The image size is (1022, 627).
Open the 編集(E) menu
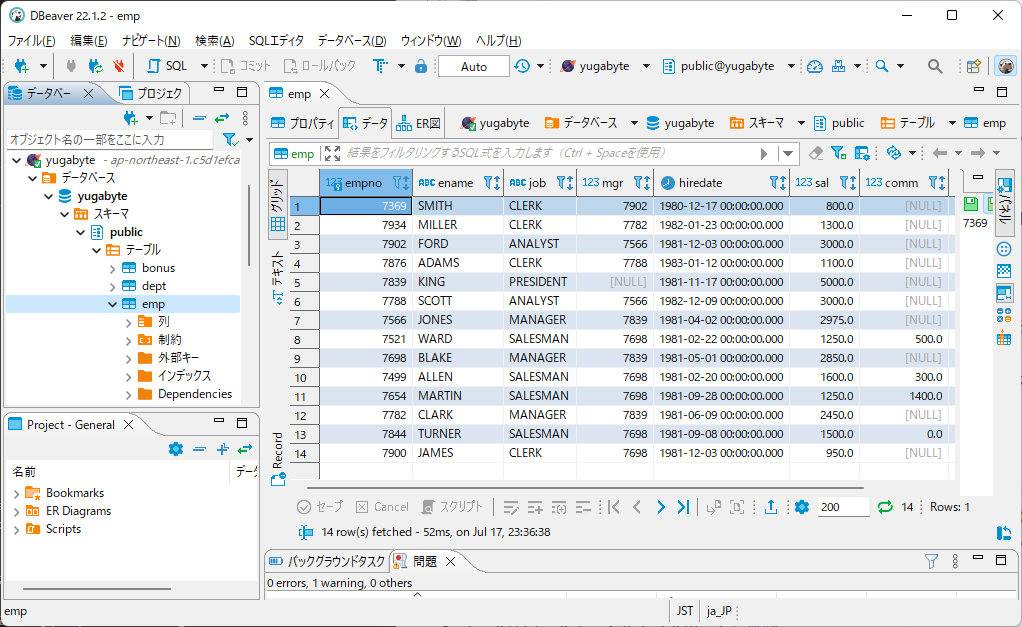point(89,40)
